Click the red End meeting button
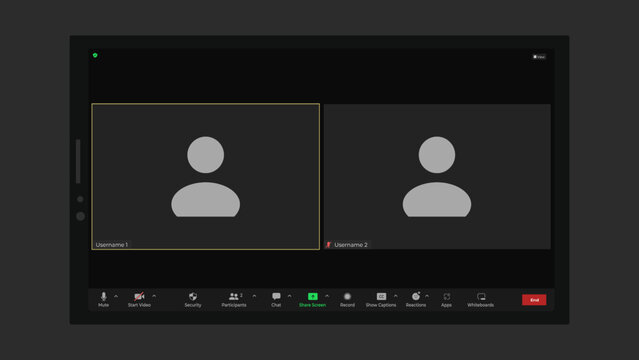The image size is (639, 360). tap(534, 300)
